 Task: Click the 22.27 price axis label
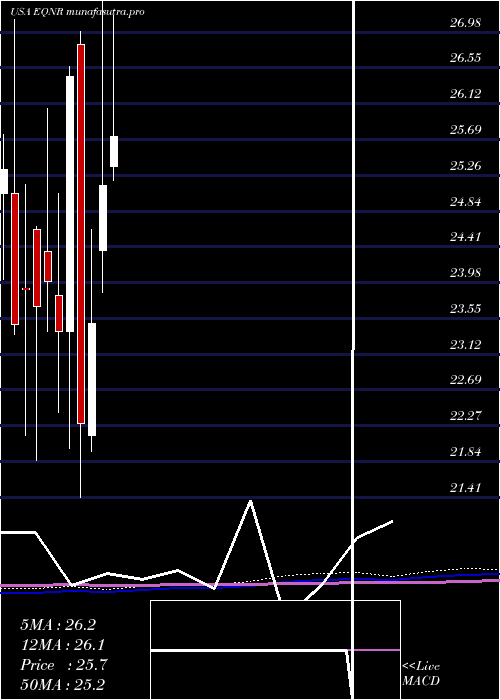tap(465, 416)
